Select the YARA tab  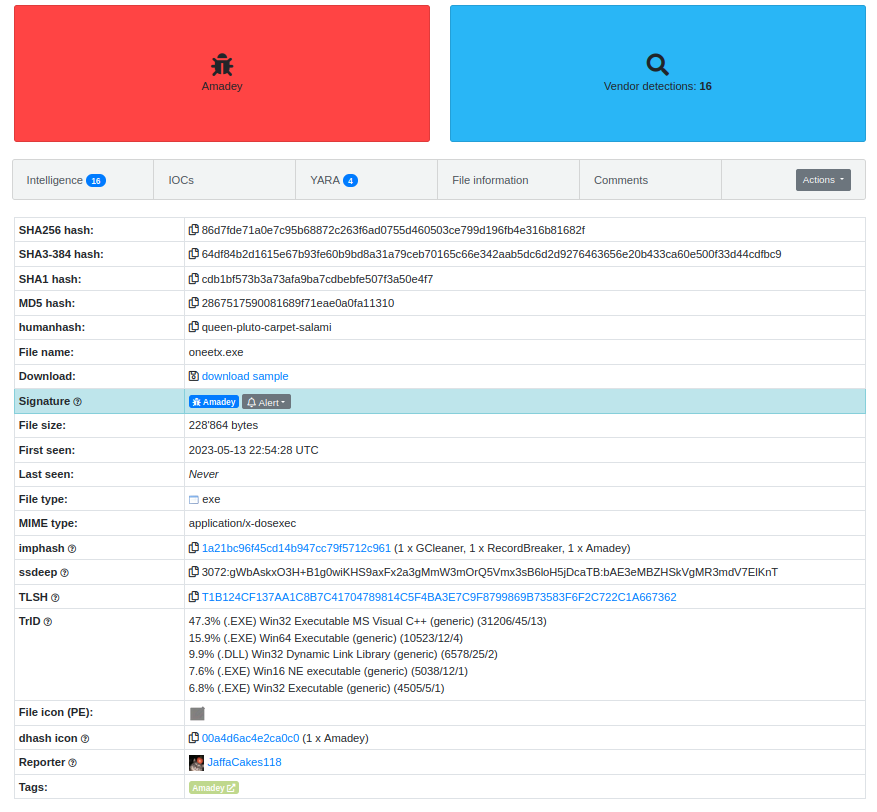click(333, 180)
